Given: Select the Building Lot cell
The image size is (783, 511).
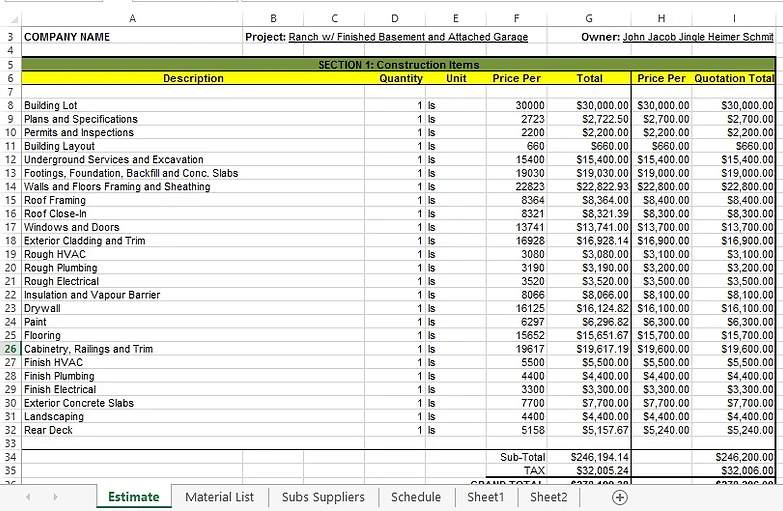Looking at the screenshot, I should [x=193, y=105].
